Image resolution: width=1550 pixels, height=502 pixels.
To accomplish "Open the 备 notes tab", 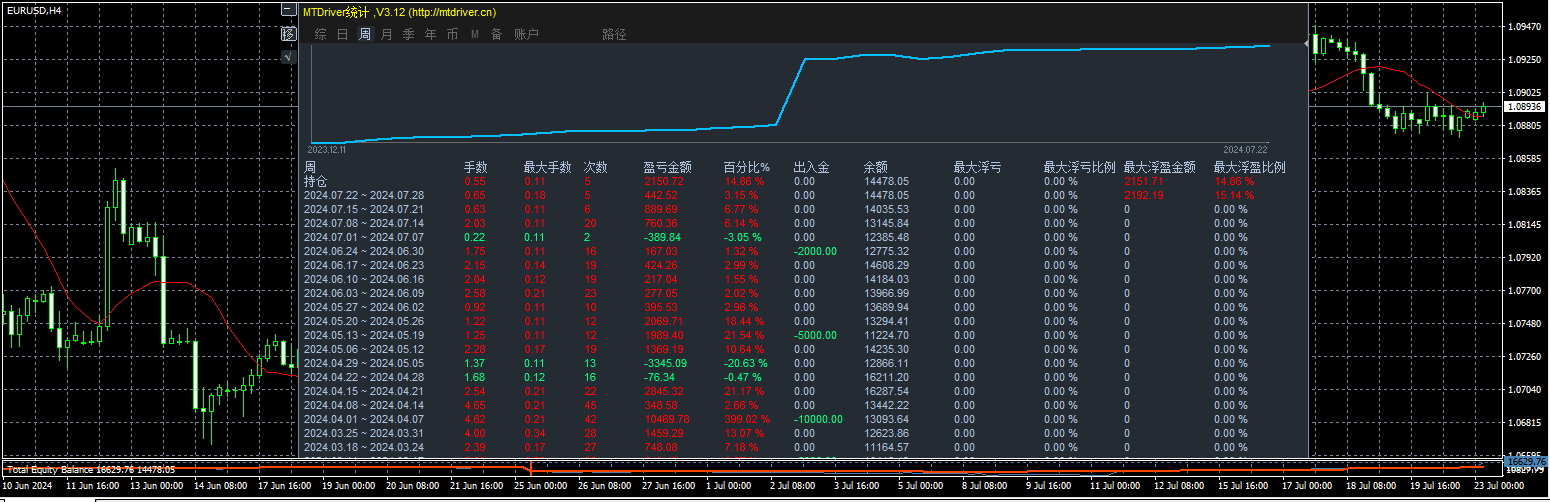I will (x=496, y=34).
